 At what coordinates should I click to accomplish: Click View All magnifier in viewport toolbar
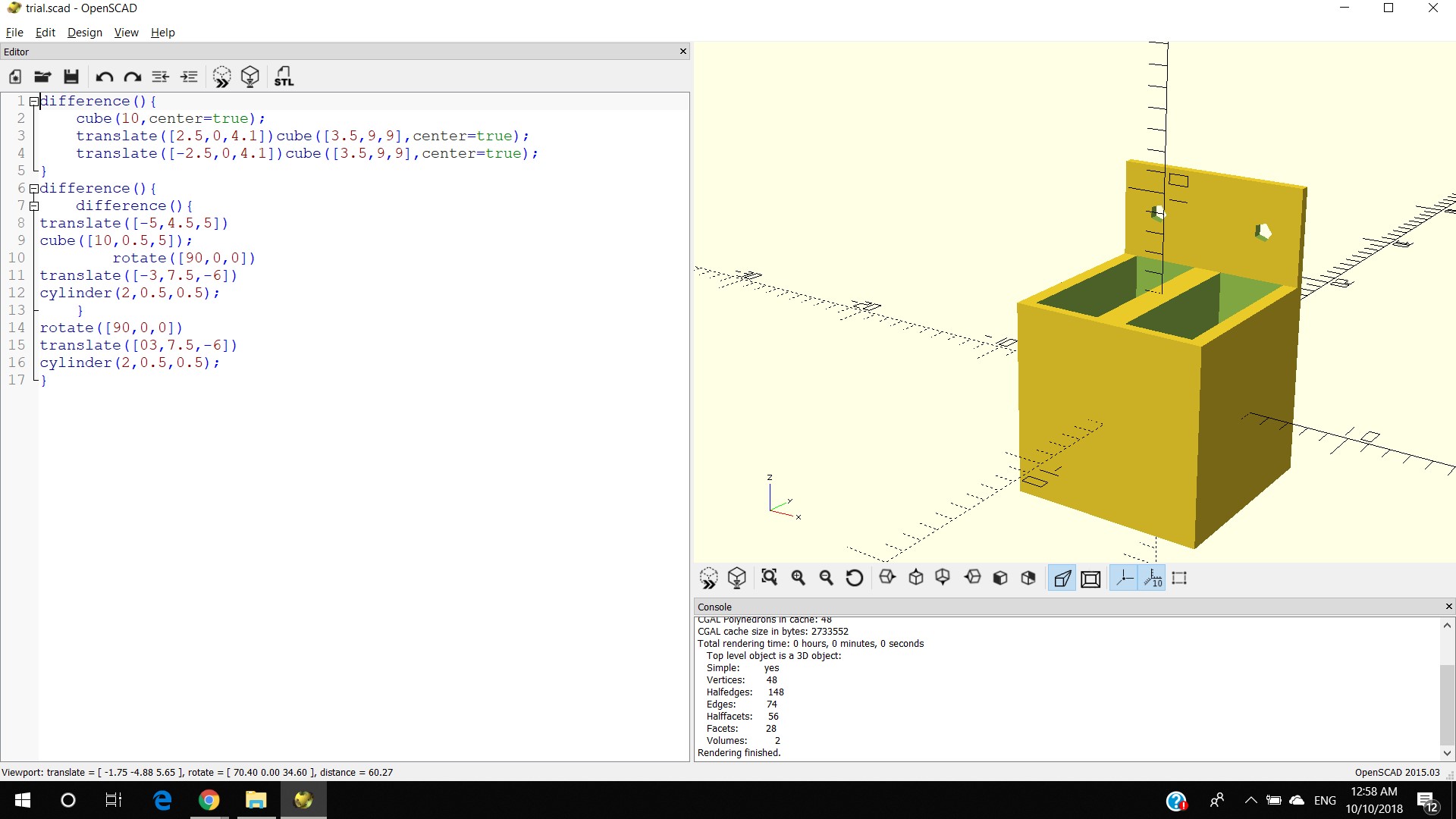pos(769,578)
